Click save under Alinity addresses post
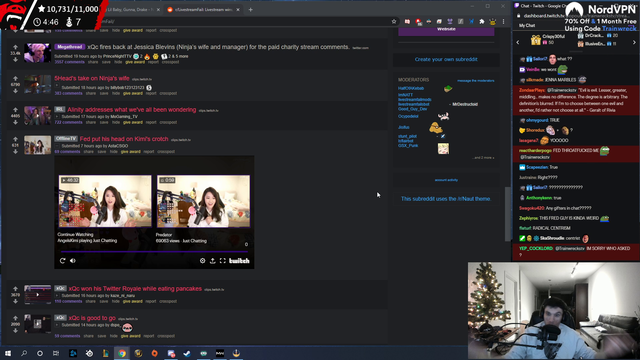 (104, 122)
